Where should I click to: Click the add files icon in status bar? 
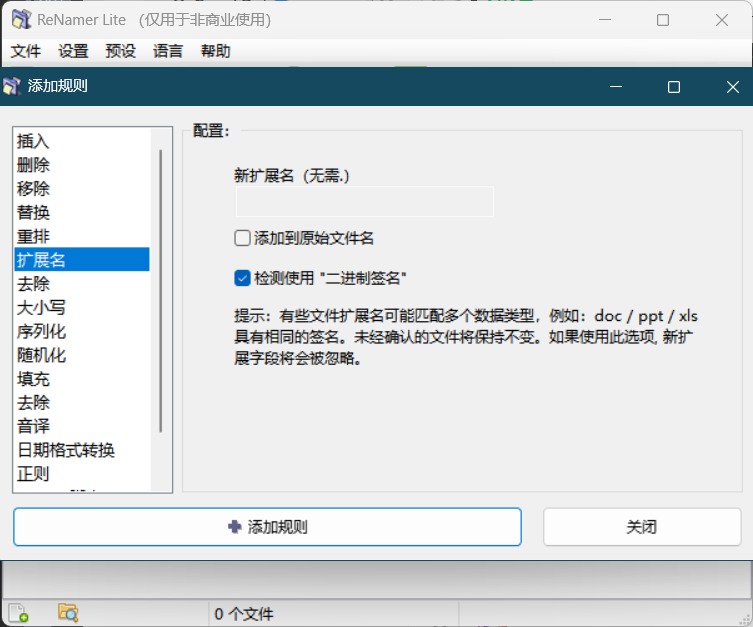(19, 613)
